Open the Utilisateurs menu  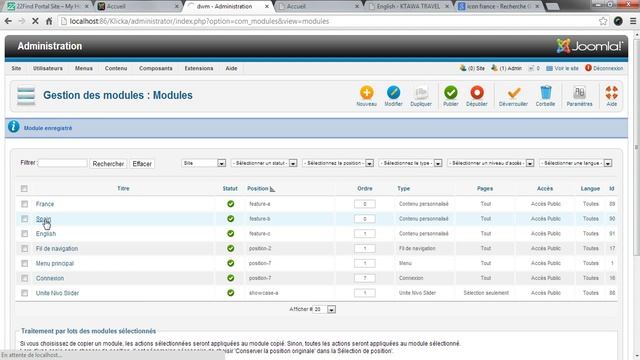(x=48, y=68)
